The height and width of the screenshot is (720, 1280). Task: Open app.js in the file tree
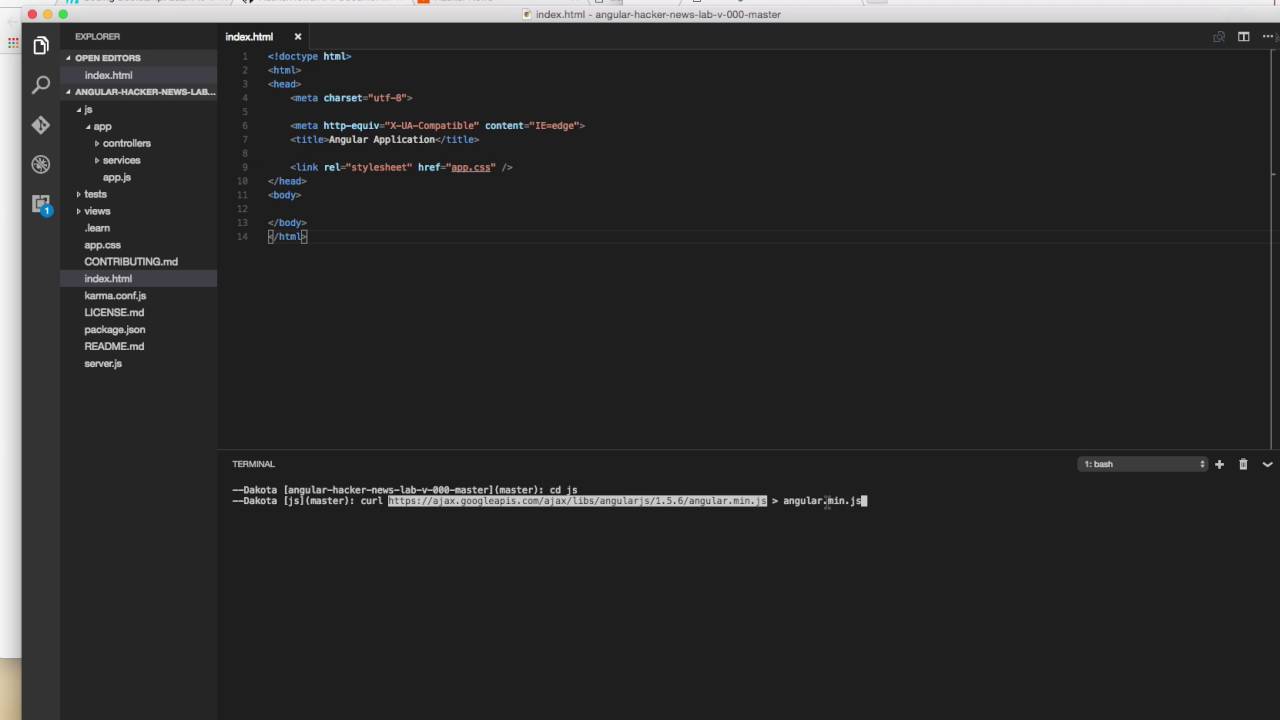(x=116, y=177)
